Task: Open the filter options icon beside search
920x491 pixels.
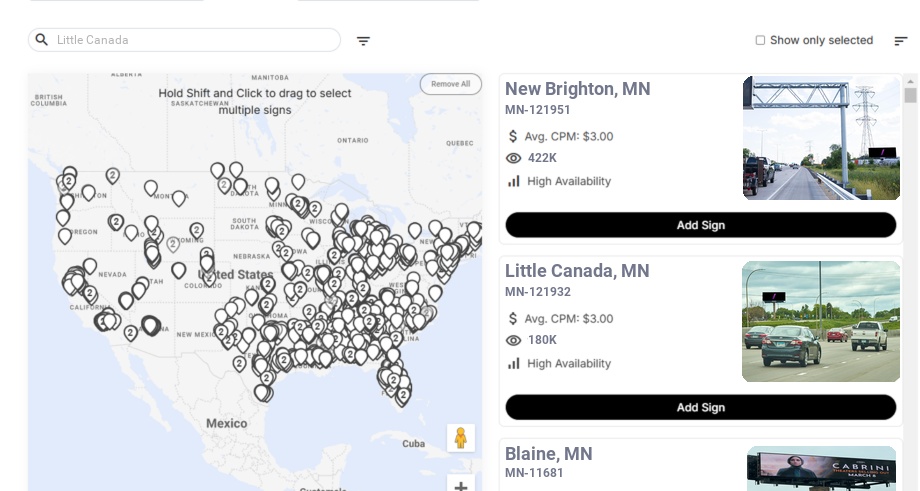Action: (363, 41)
